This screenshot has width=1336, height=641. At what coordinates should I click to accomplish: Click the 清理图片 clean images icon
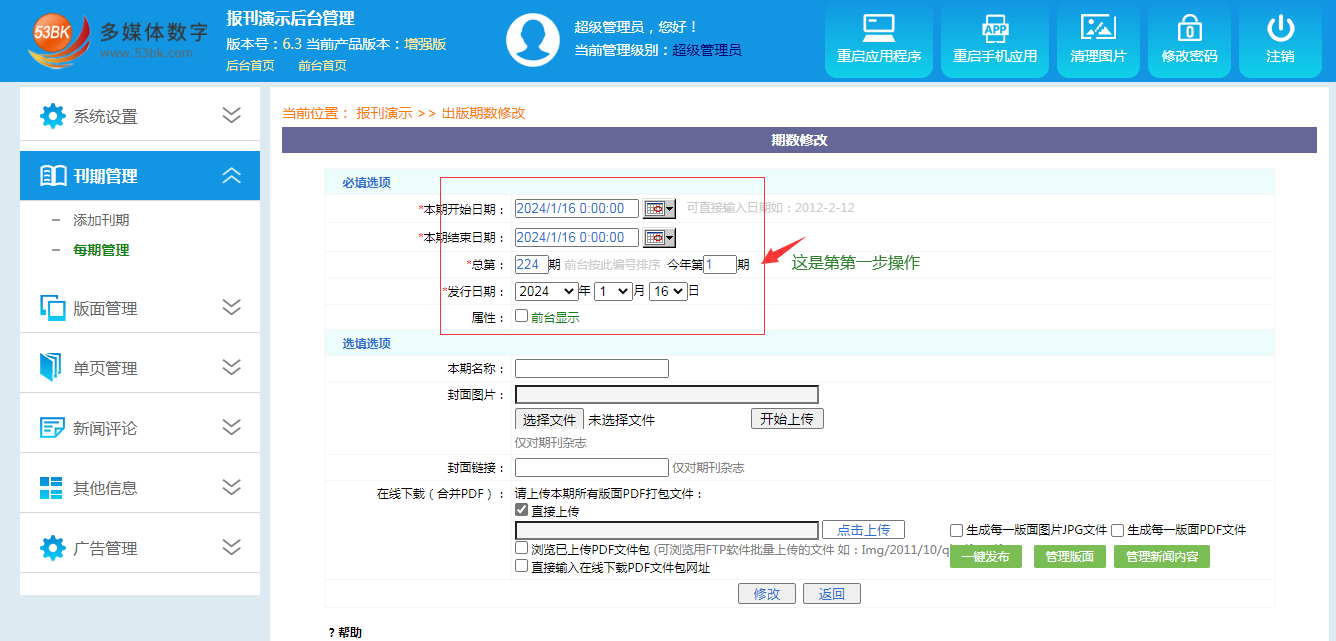click(x=1097, y=28)
